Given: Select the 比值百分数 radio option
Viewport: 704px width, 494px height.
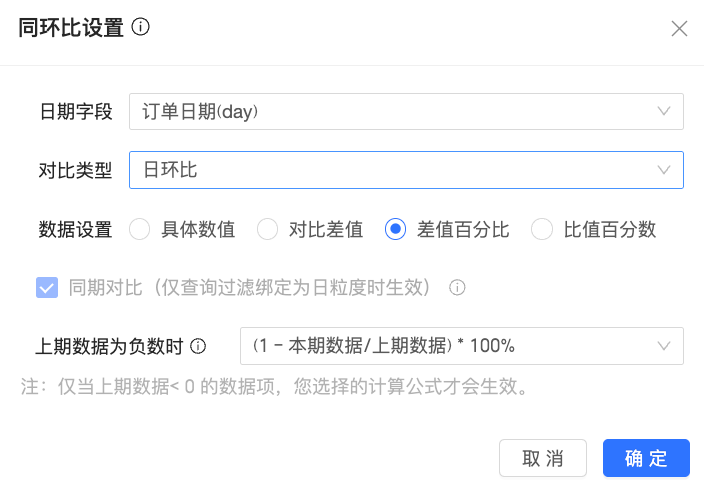Looking at the screenshot, I should tap(542, 230).
